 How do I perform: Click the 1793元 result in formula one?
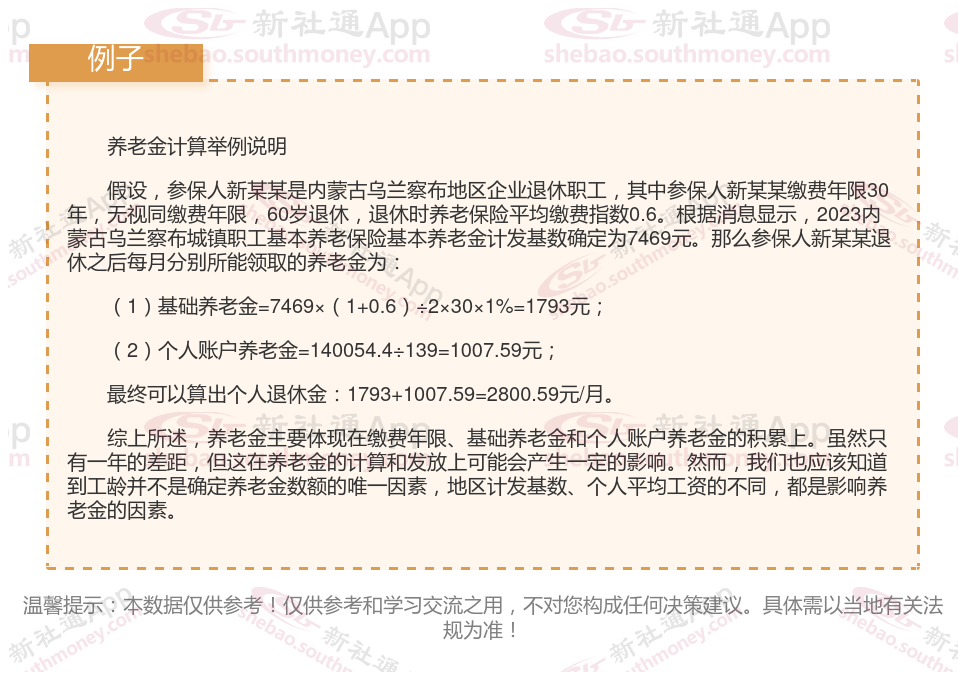click(x=558, y=306)
